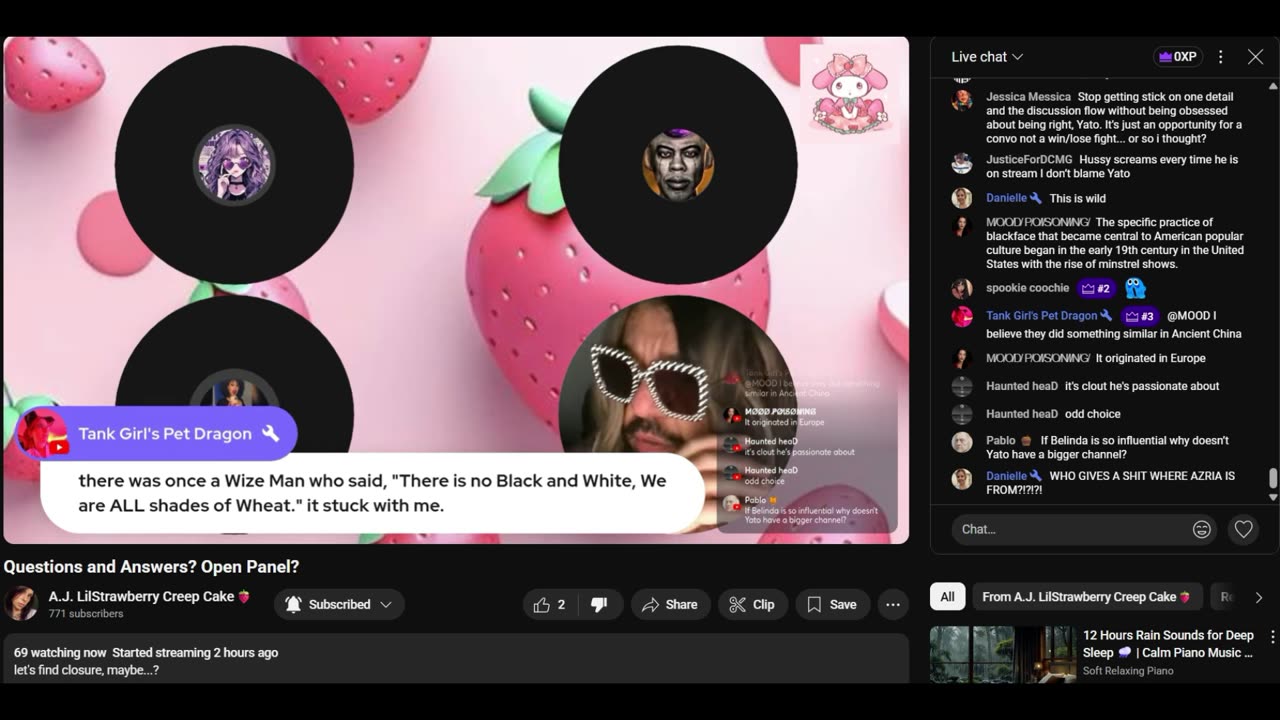Open Subscribed notification dropdown
The width and height of the screenshot is (1280, 720).
[339, 604]
